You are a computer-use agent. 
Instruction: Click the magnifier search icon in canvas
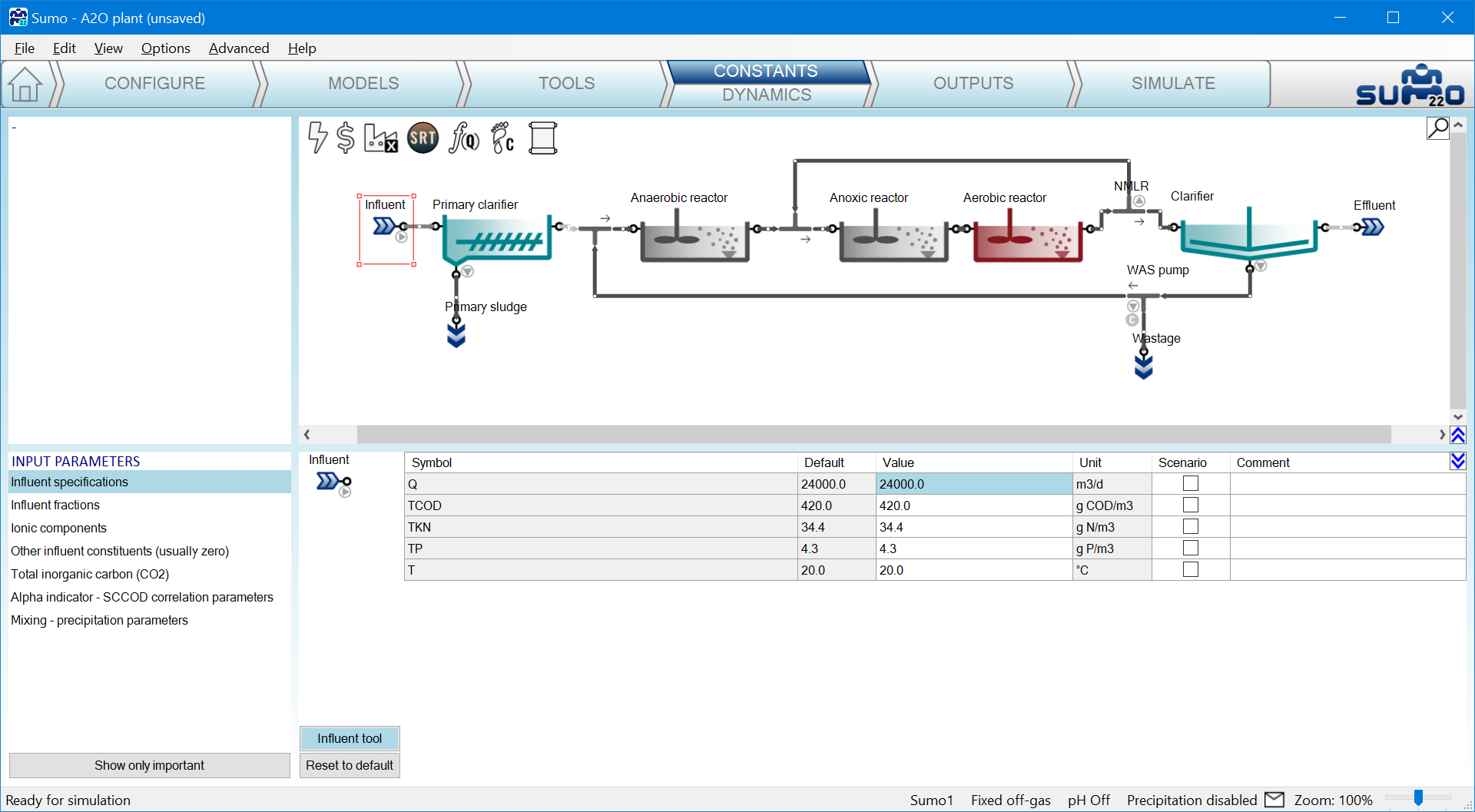(1437, 128)
